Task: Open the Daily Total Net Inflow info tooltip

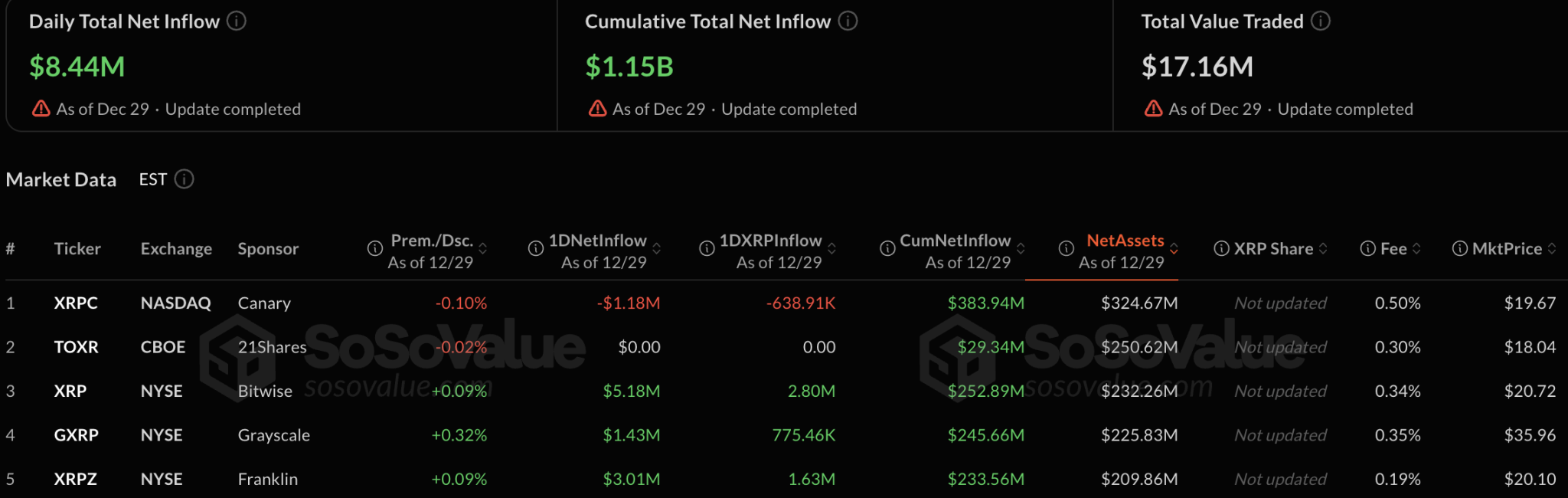Action: pos(237,21)
